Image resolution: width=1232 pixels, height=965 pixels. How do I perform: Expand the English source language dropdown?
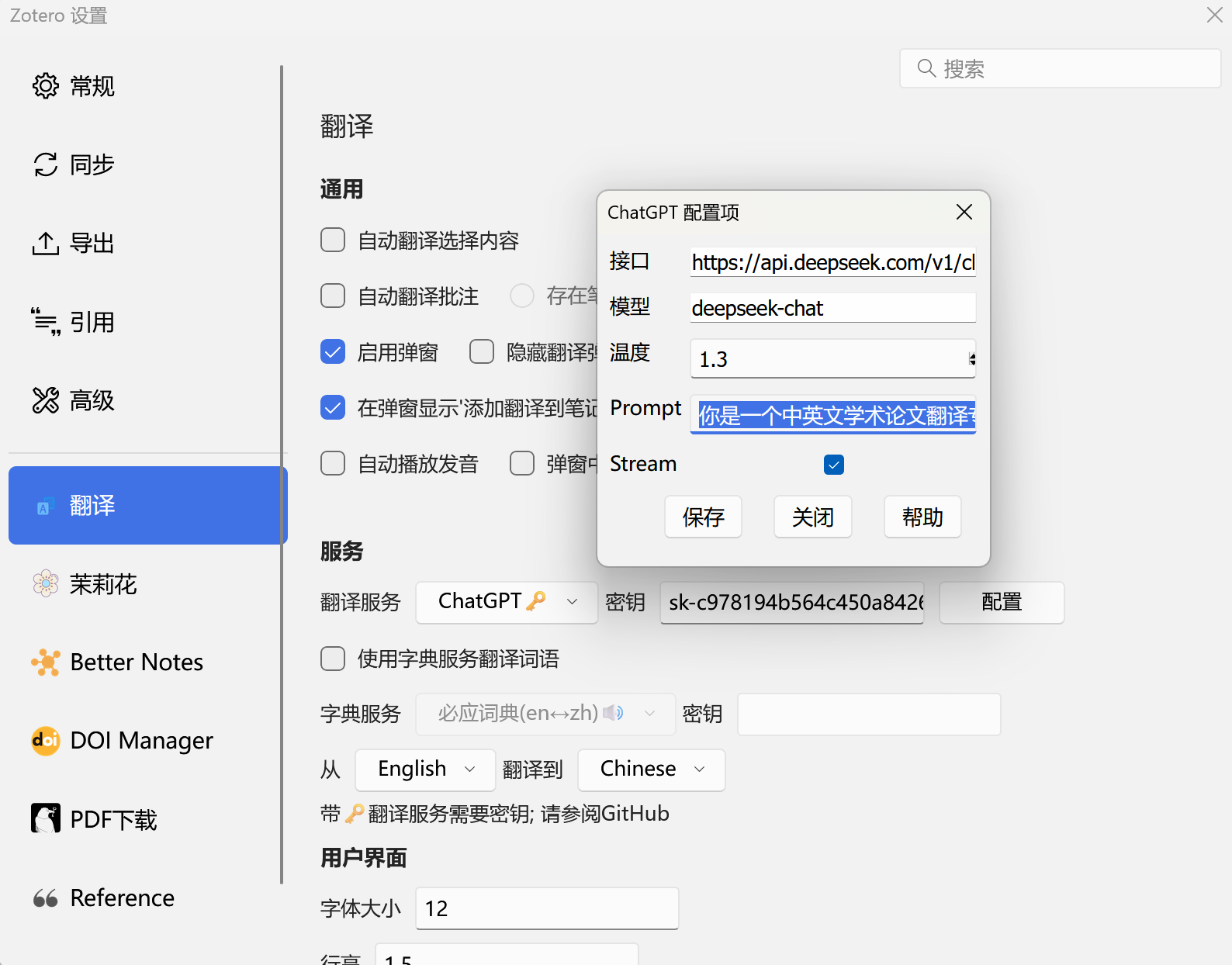425,770
